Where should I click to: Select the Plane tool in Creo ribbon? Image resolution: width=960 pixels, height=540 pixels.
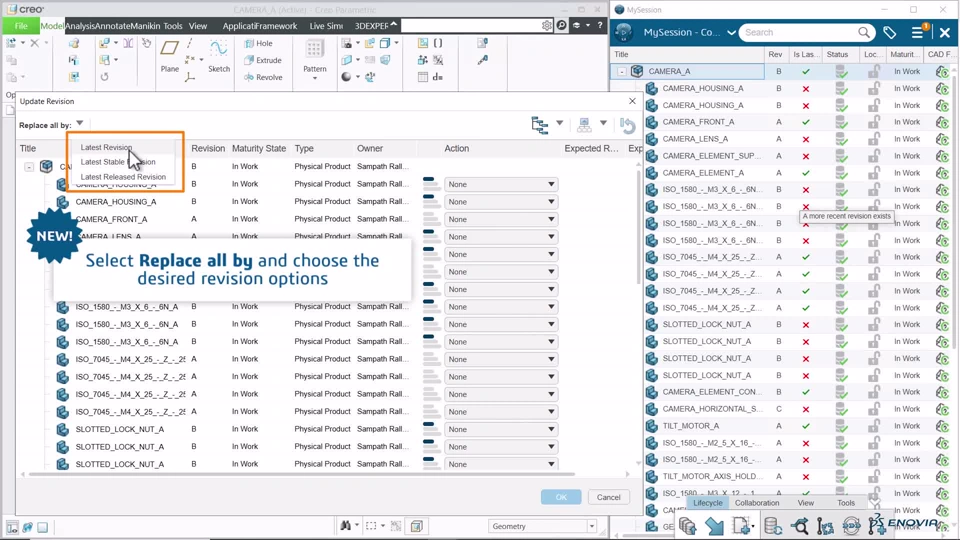170,56
